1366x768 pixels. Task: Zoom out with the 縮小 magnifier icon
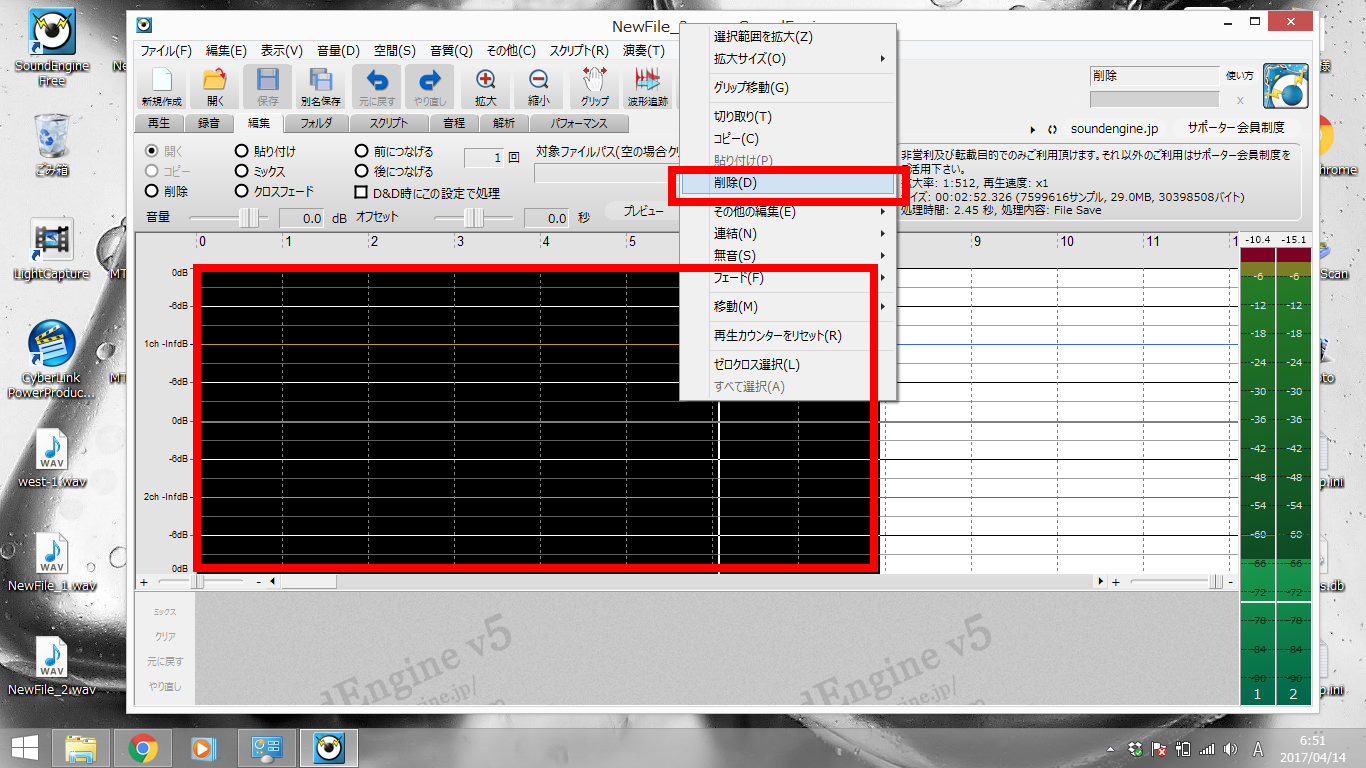click(539, 86)
